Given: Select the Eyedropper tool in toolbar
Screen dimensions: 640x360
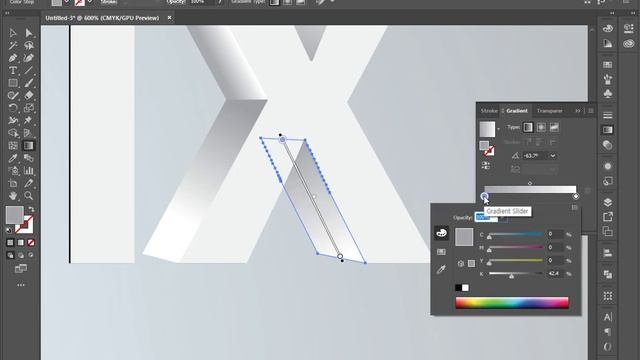Looking at the screenshot, I should 13,158.
